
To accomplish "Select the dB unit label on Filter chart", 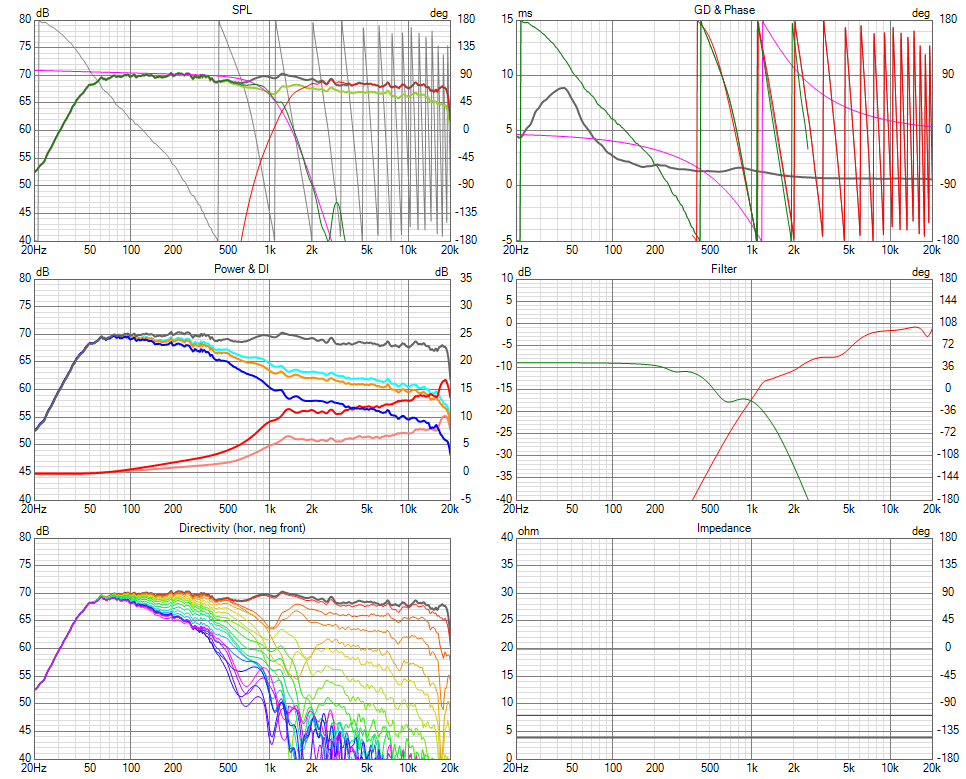I will (x=525, y=272).
